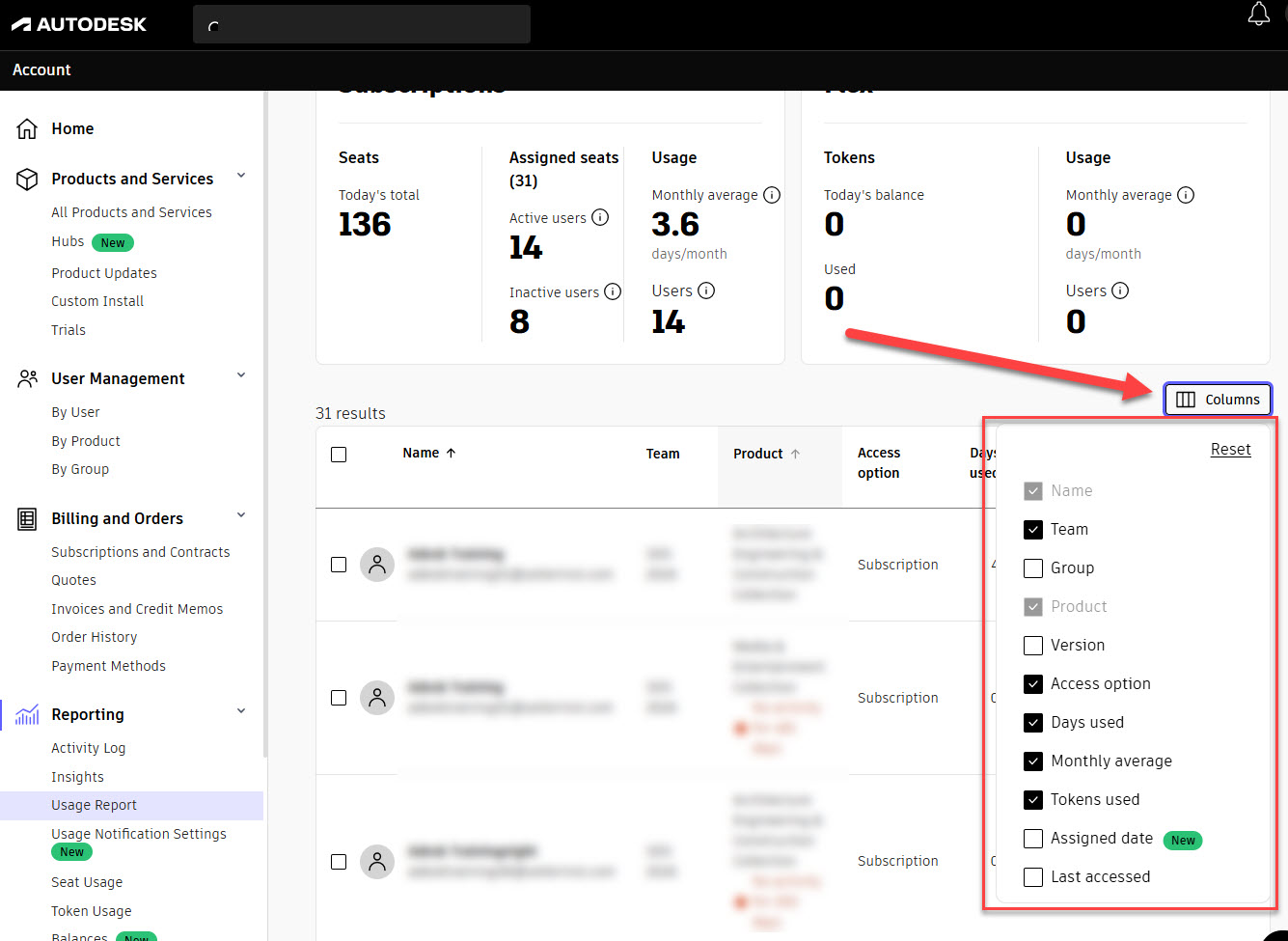Open User Management By Group
1288x941 pixels.
pyautogui.click(x=80, y=469)
